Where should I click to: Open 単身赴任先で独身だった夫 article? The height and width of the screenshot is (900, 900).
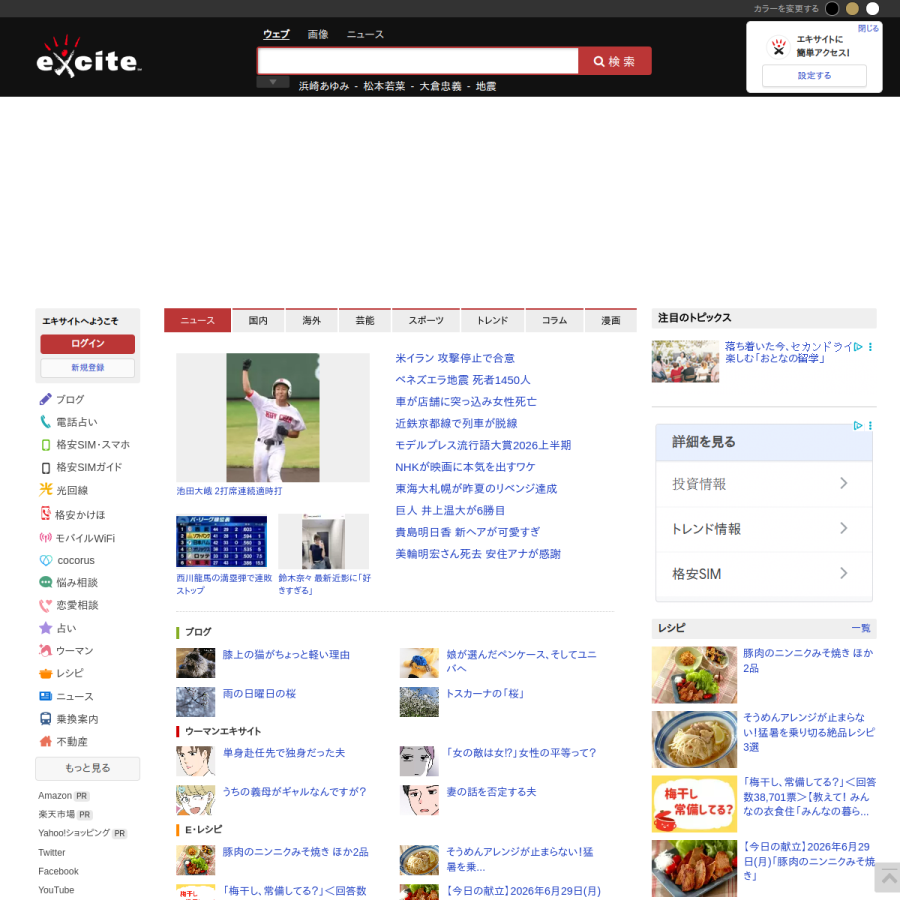coord(284,752)
